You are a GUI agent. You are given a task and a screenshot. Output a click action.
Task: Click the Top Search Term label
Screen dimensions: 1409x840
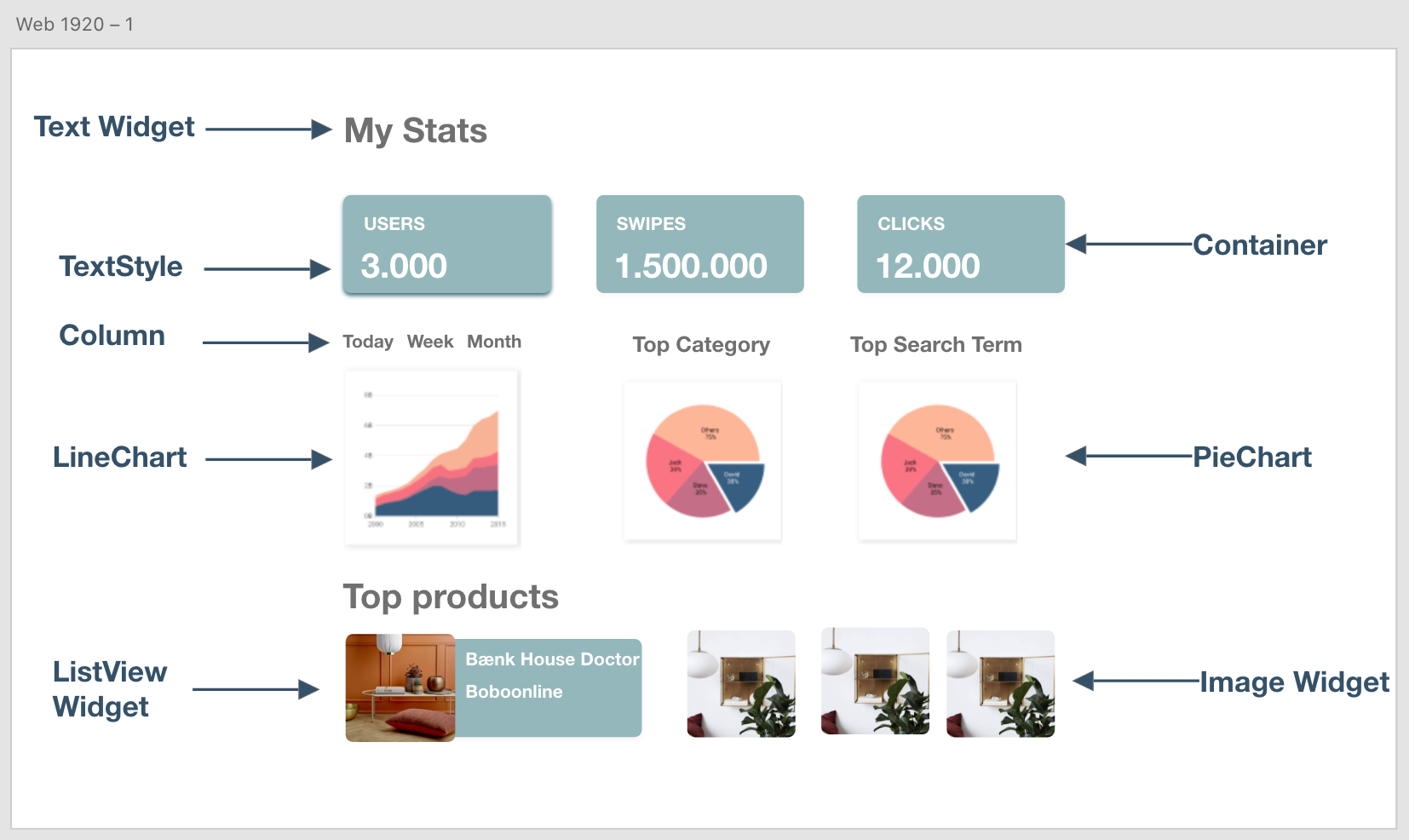(x=936, y=345)
